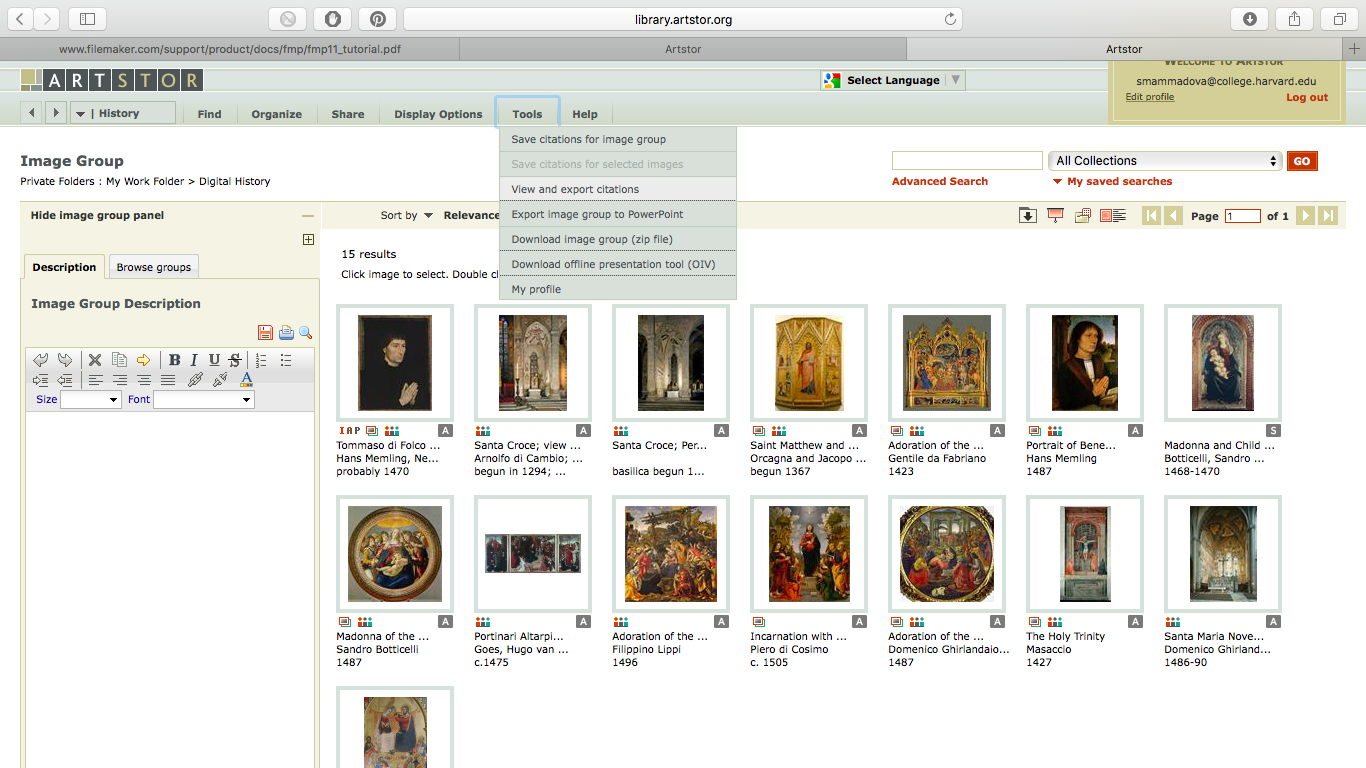Viewport: 1366px width, 768px height.
Task: Choose Export image group to PowerPoint
Action: 618,214
